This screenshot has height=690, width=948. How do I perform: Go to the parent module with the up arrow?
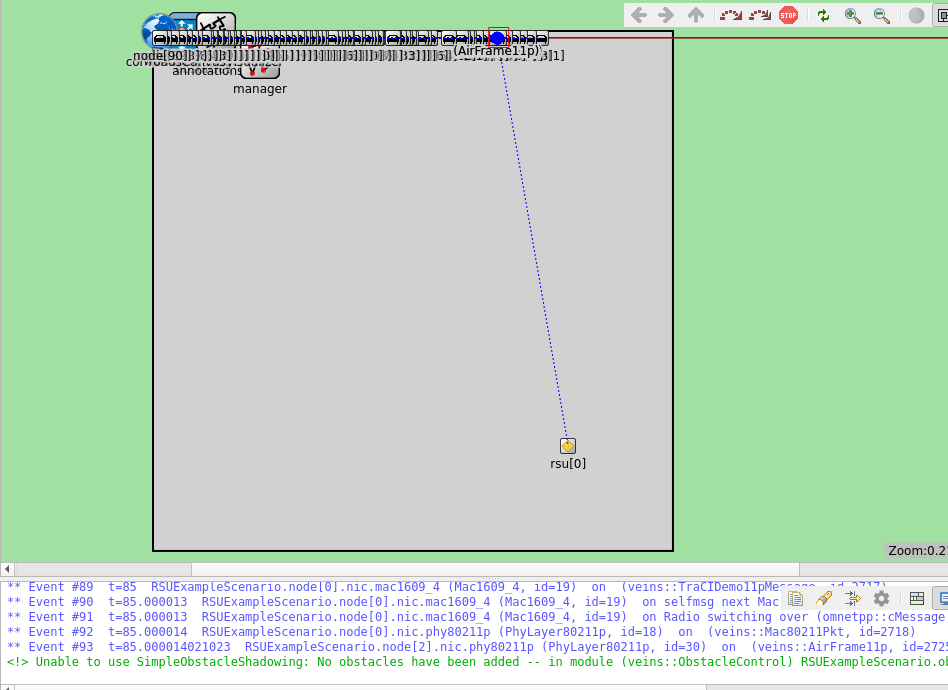tap(696, 15)
